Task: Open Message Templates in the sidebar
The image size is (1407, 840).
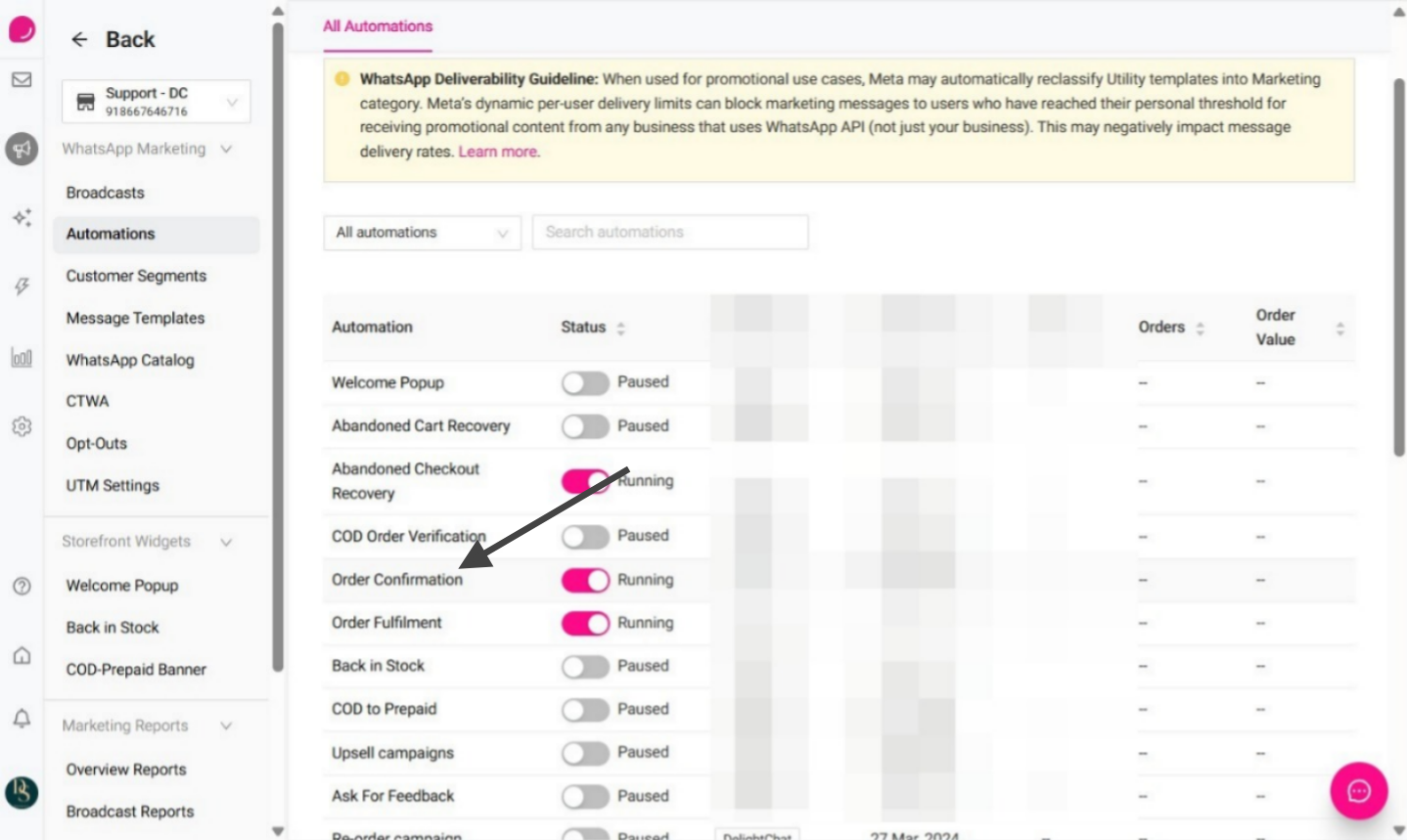Action: [135, 318]
